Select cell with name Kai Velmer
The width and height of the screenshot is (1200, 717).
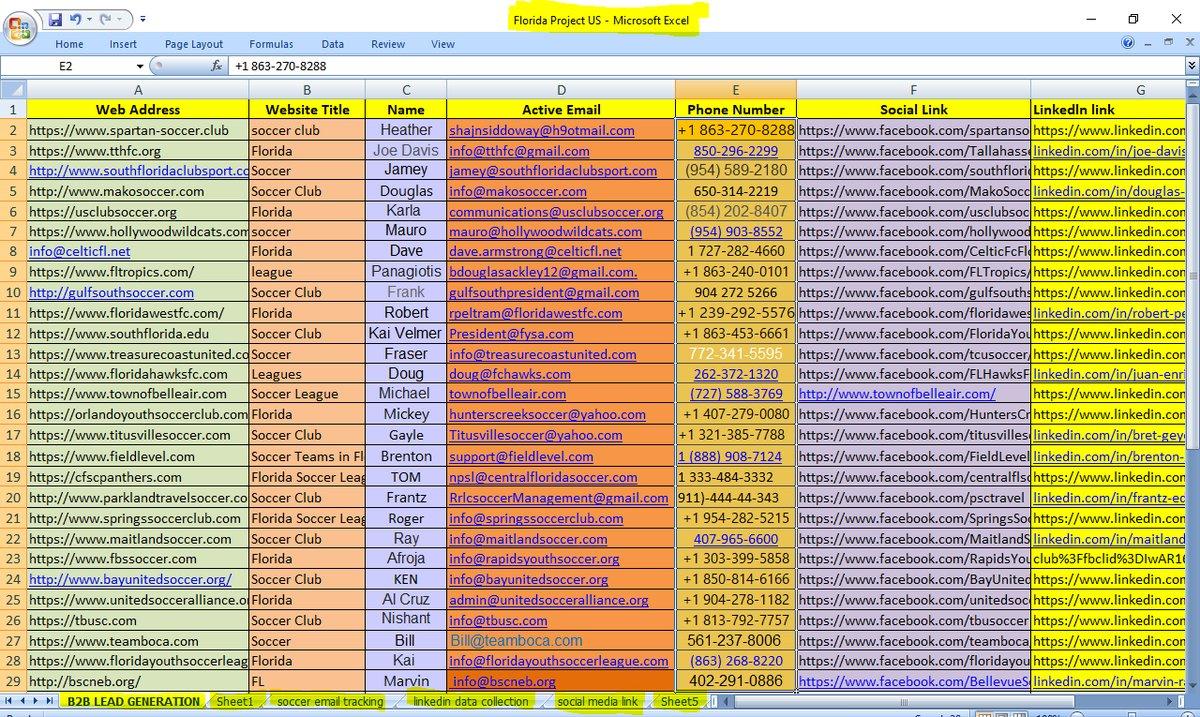[x=406, y=333]
